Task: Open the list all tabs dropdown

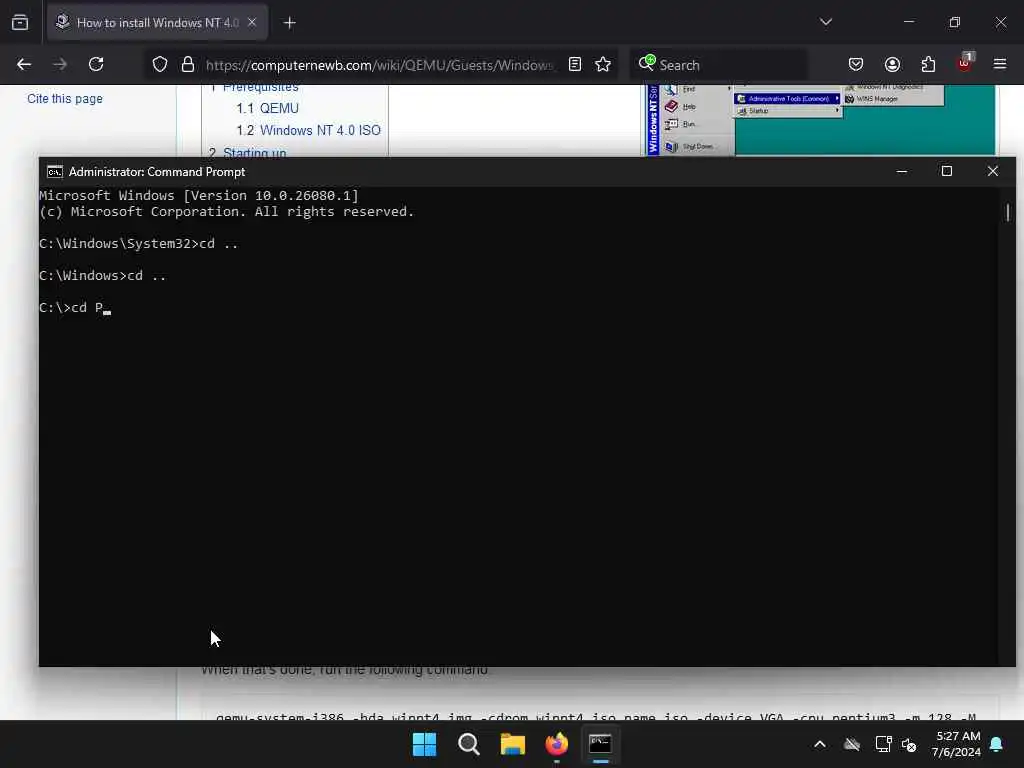Action: tap(826, 22)
